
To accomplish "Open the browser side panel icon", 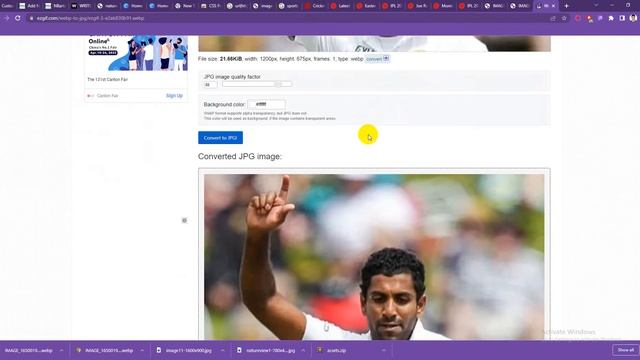I will pos(622,18).
